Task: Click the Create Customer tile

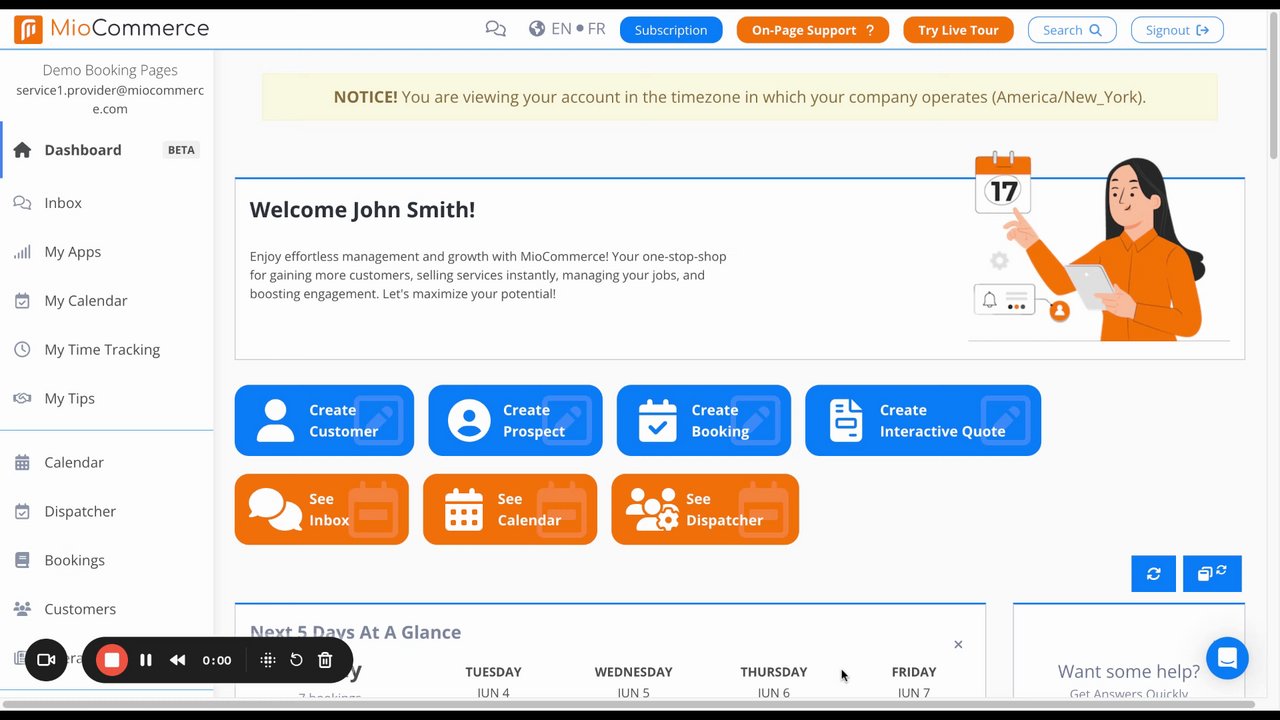Action: tap(324, 420)
